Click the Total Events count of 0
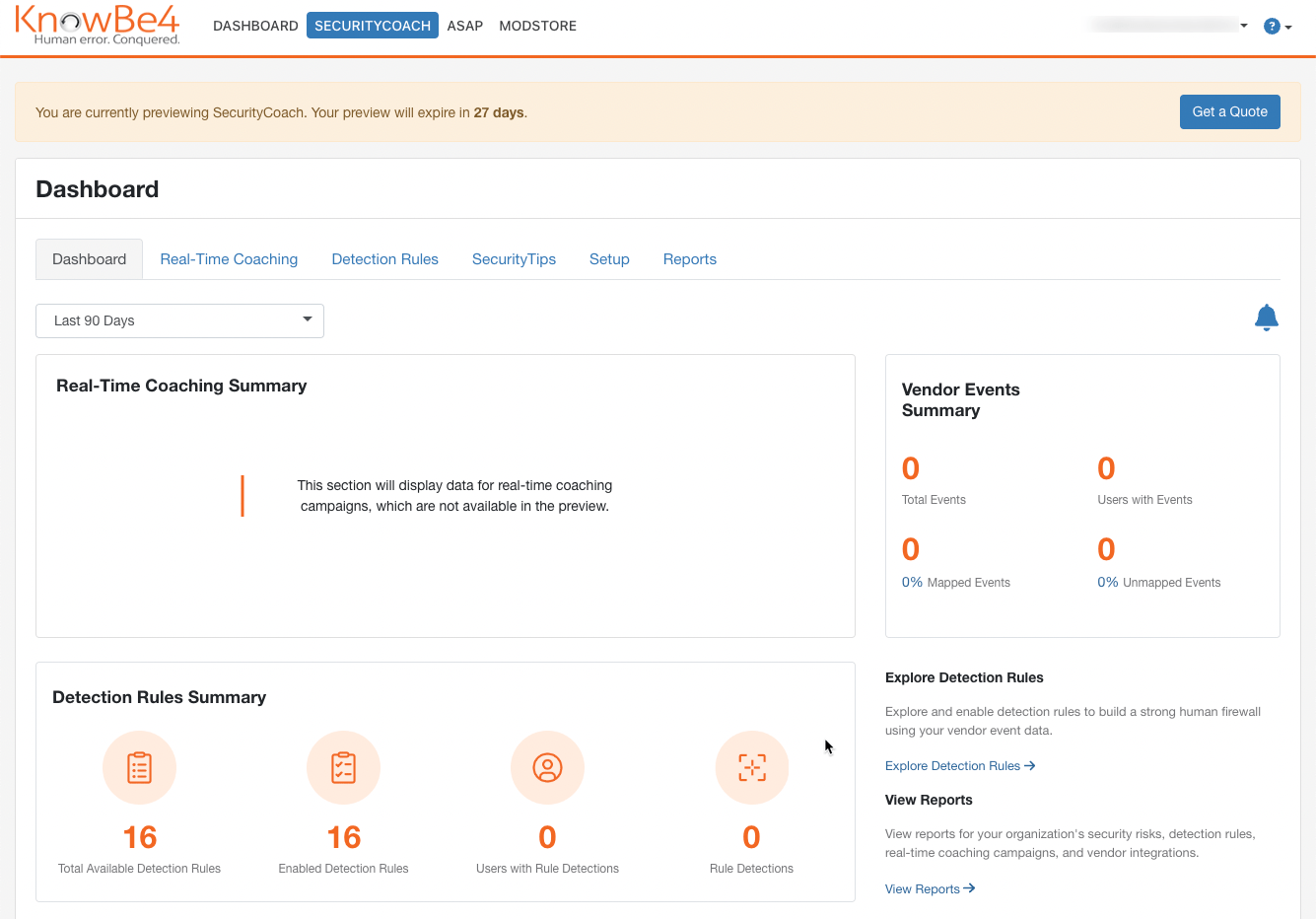The width and height of the screenshot is (1316, 919). click(911, 468)
